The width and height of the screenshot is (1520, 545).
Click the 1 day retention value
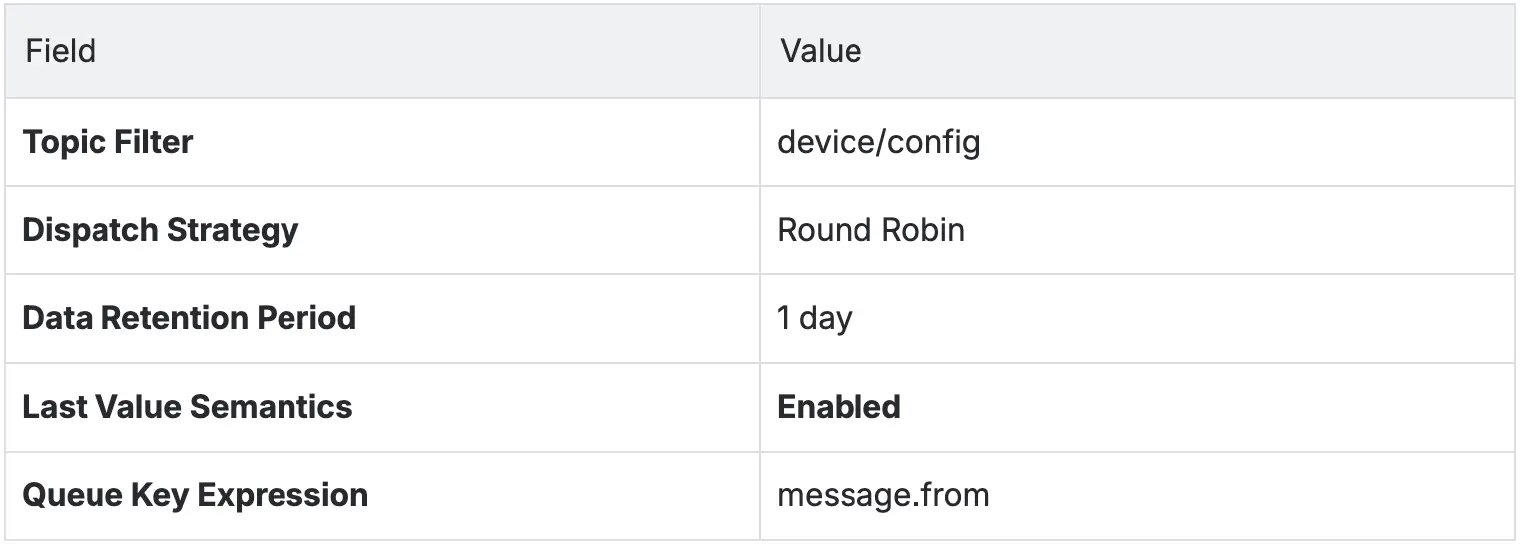[814, 318]
